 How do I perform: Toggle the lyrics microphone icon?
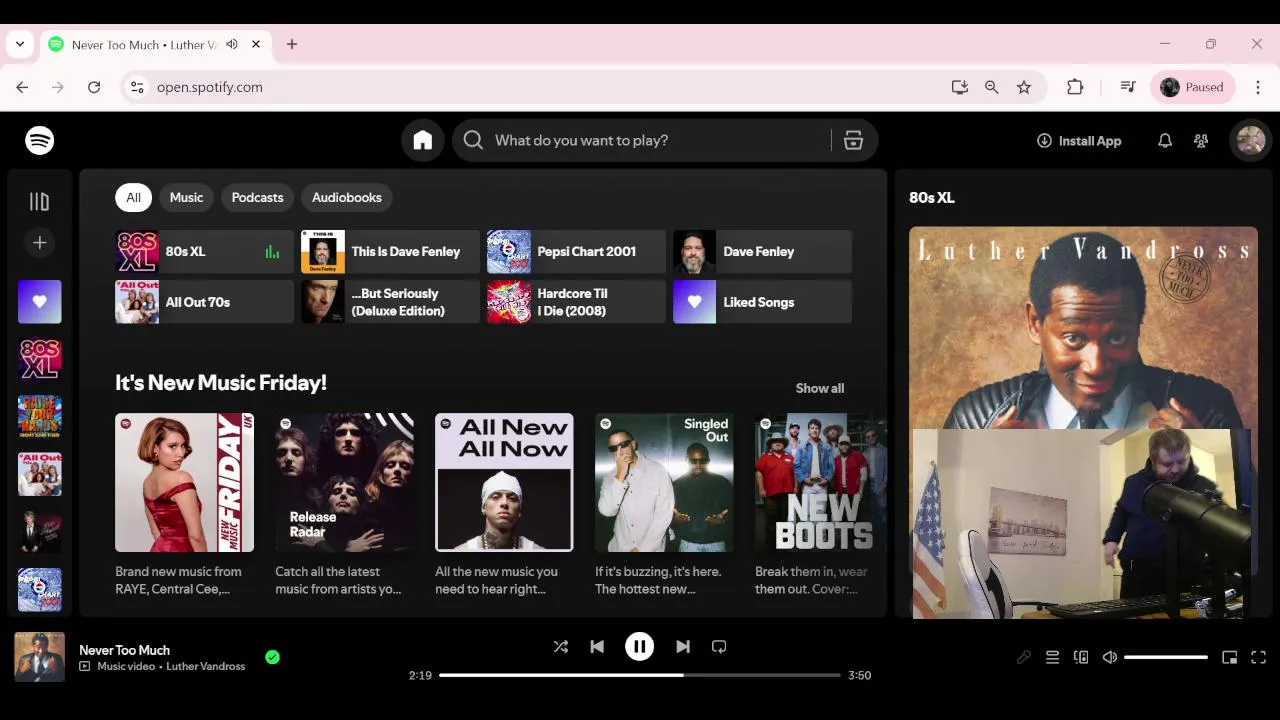coord(1024,657)
